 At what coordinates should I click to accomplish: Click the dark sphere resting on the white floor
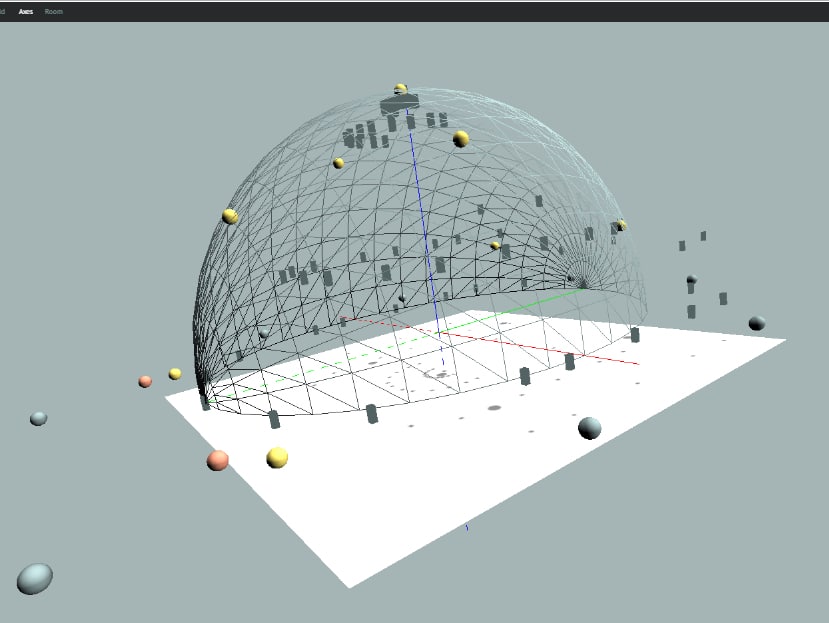point(590,428)
